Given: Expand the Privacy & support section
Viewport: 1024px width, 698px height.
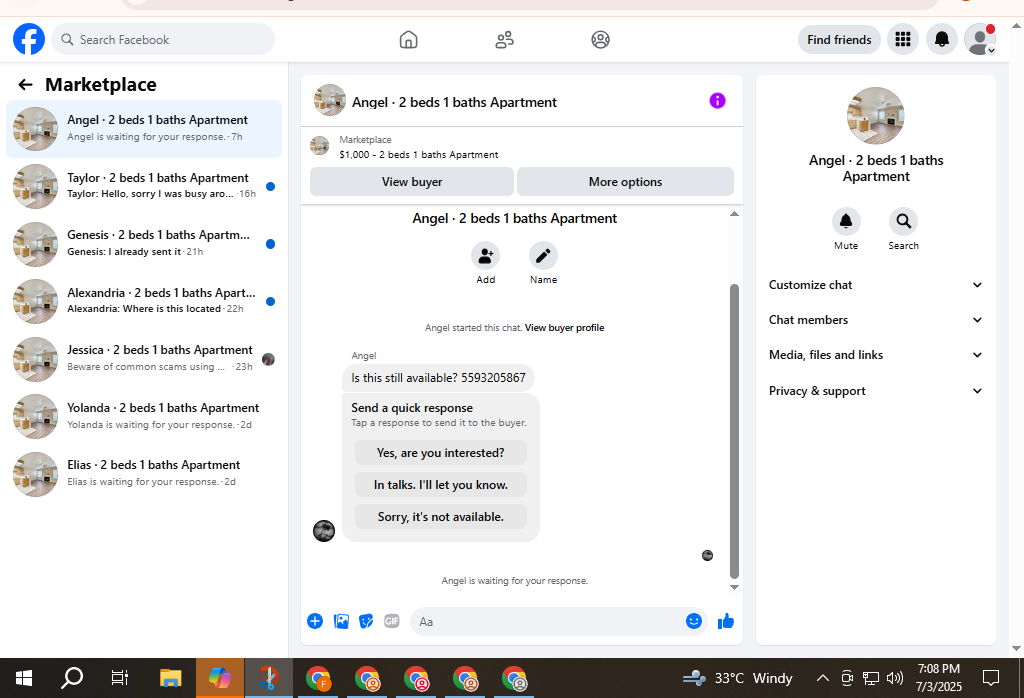Looking at the screenshot, I should click(876, 391).
